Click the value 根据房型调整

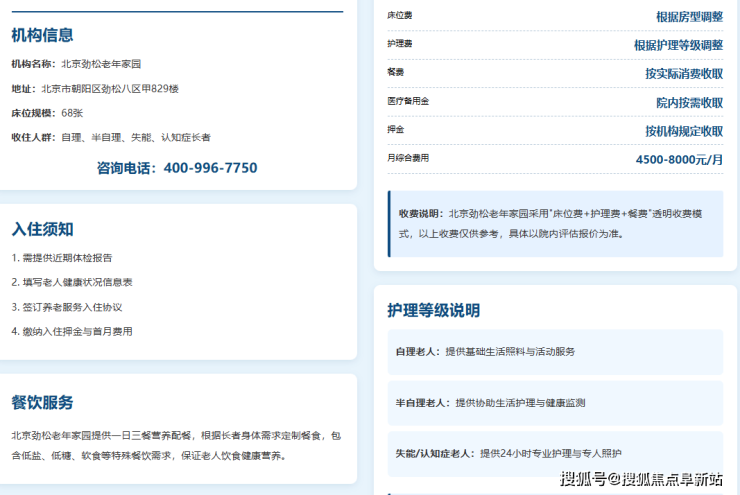point(690,17)
